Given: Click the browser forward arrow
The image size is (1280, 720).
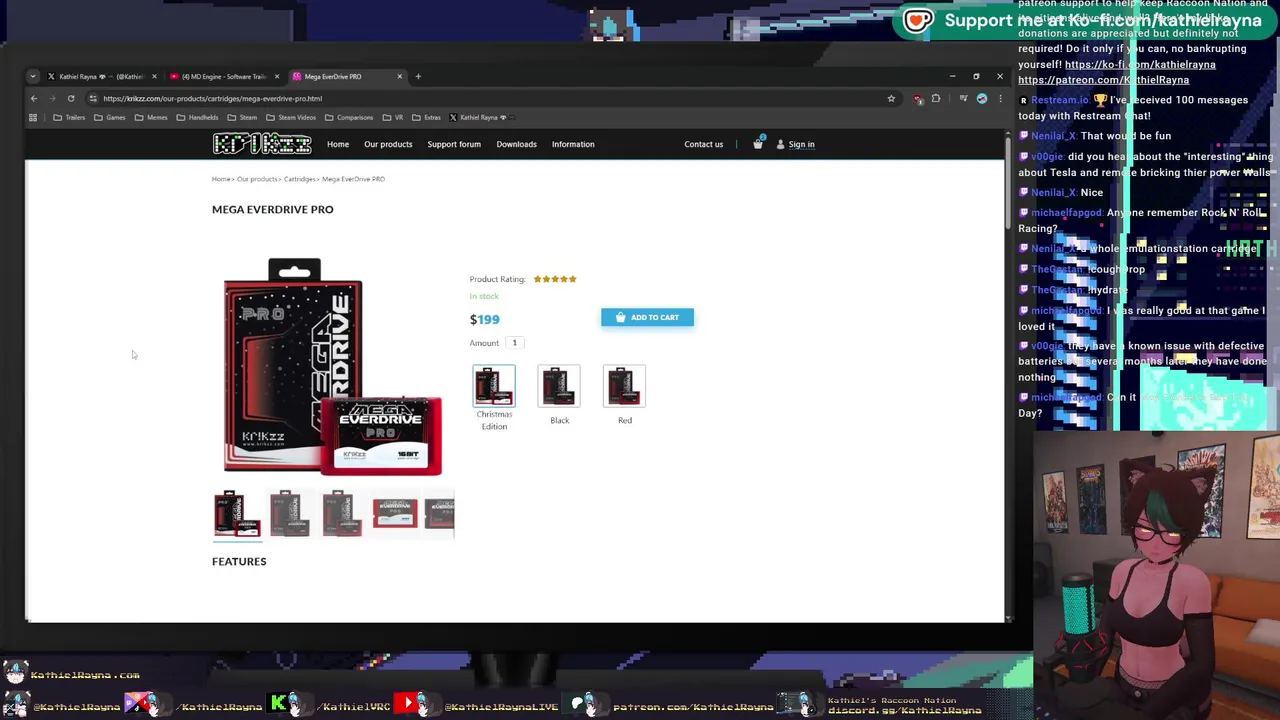Looking at the screenshot, I should (x=52, y=98).
